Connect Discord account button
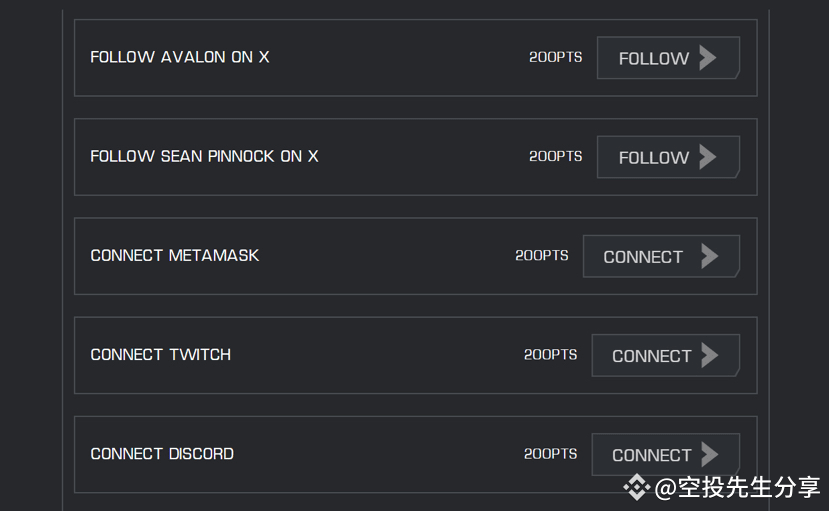Viewport: 829px width, 511px height. [x=666, y=454]
